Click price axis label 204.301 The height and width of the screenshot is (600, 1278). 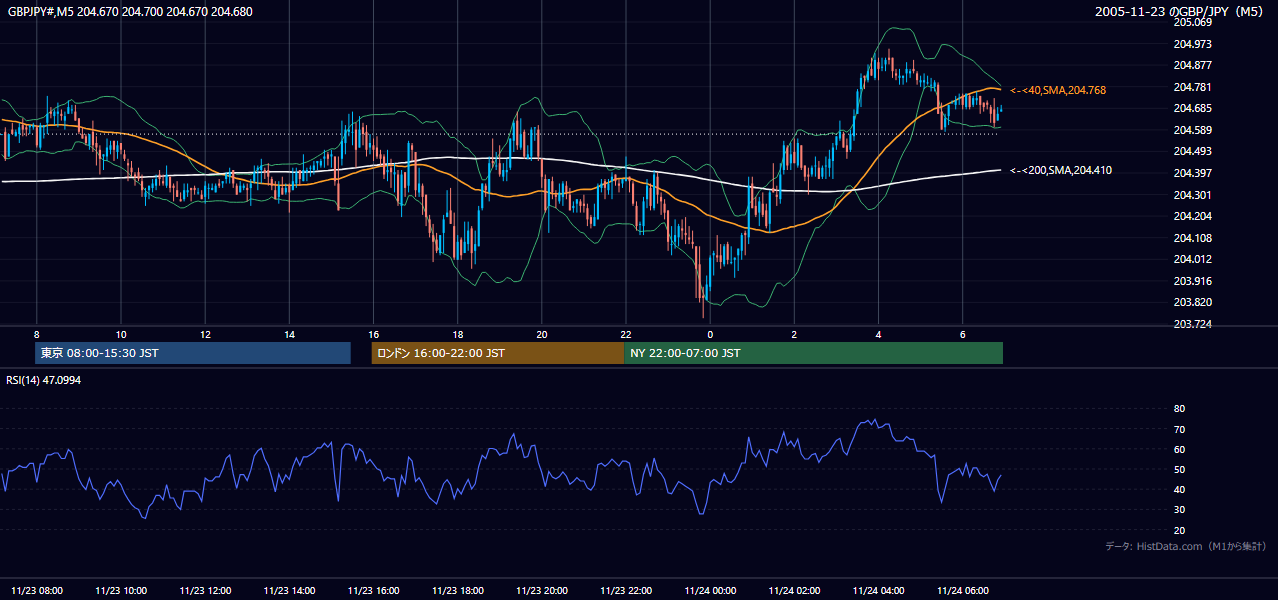pyautogui.click(x=1192, y=195)
